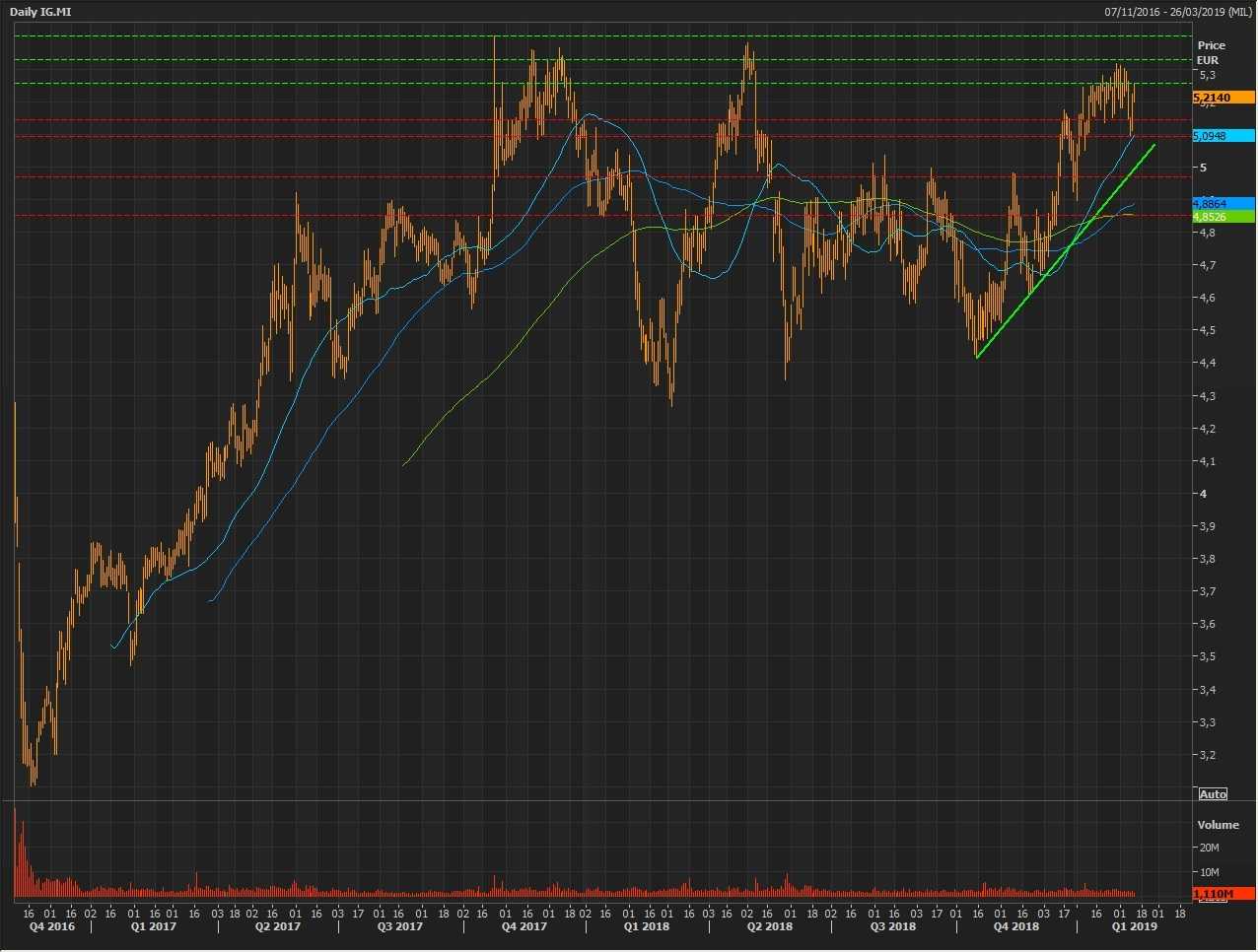Image resolution: width=1258 pixels, height=952 pixels.
Task: Click the bright green ascending trendline
Action: tap(1065, 250)
